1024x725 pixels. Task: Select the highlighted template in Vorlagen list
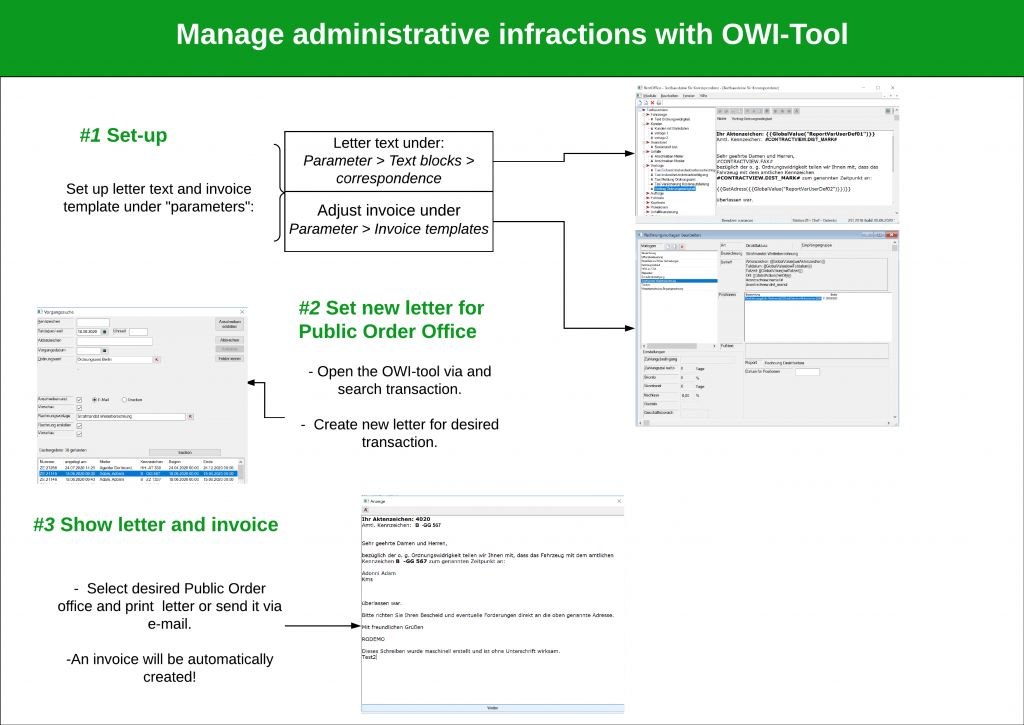click(679, 281)
